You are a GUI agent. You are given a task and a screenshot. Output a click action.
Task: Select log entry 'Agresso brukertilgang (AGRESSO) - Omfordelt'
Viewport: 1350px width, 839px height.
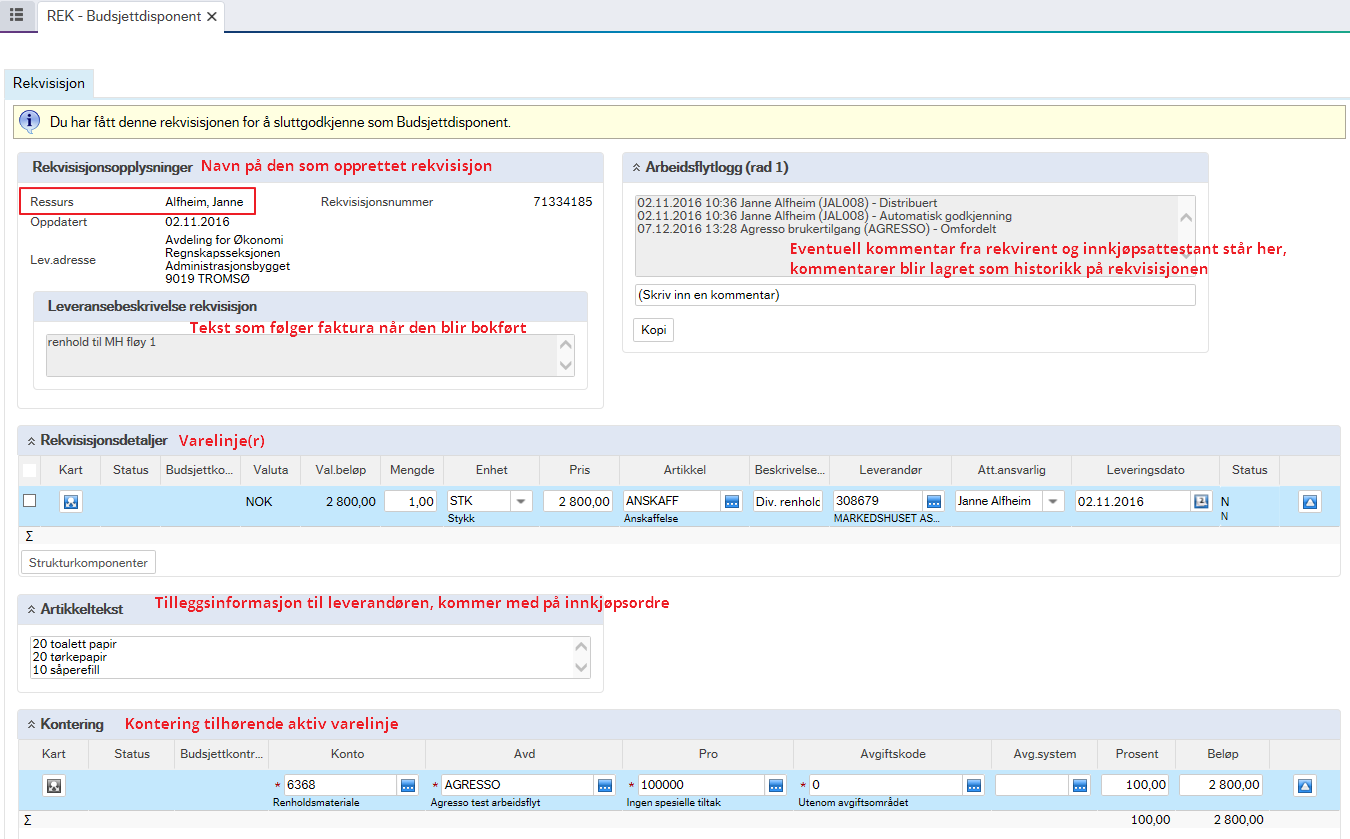click(816, 229)
